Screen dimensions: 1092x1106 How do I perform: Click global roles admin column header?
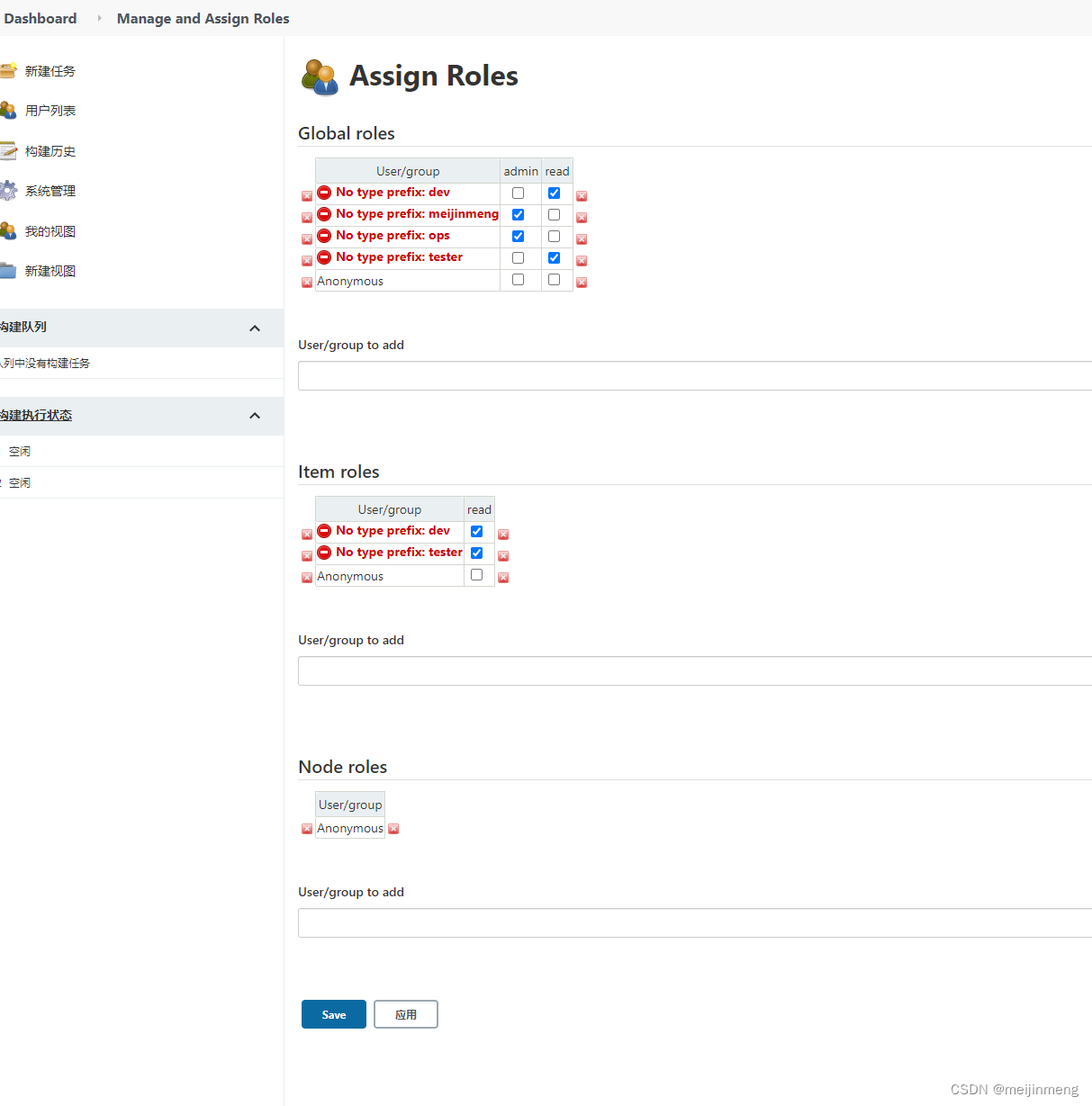[521, 171]
